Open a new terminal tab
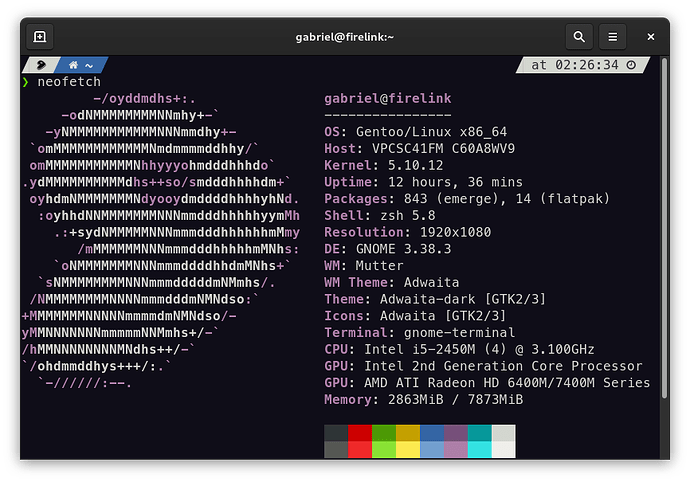690x482 pixels. click(x=40, y=37)
